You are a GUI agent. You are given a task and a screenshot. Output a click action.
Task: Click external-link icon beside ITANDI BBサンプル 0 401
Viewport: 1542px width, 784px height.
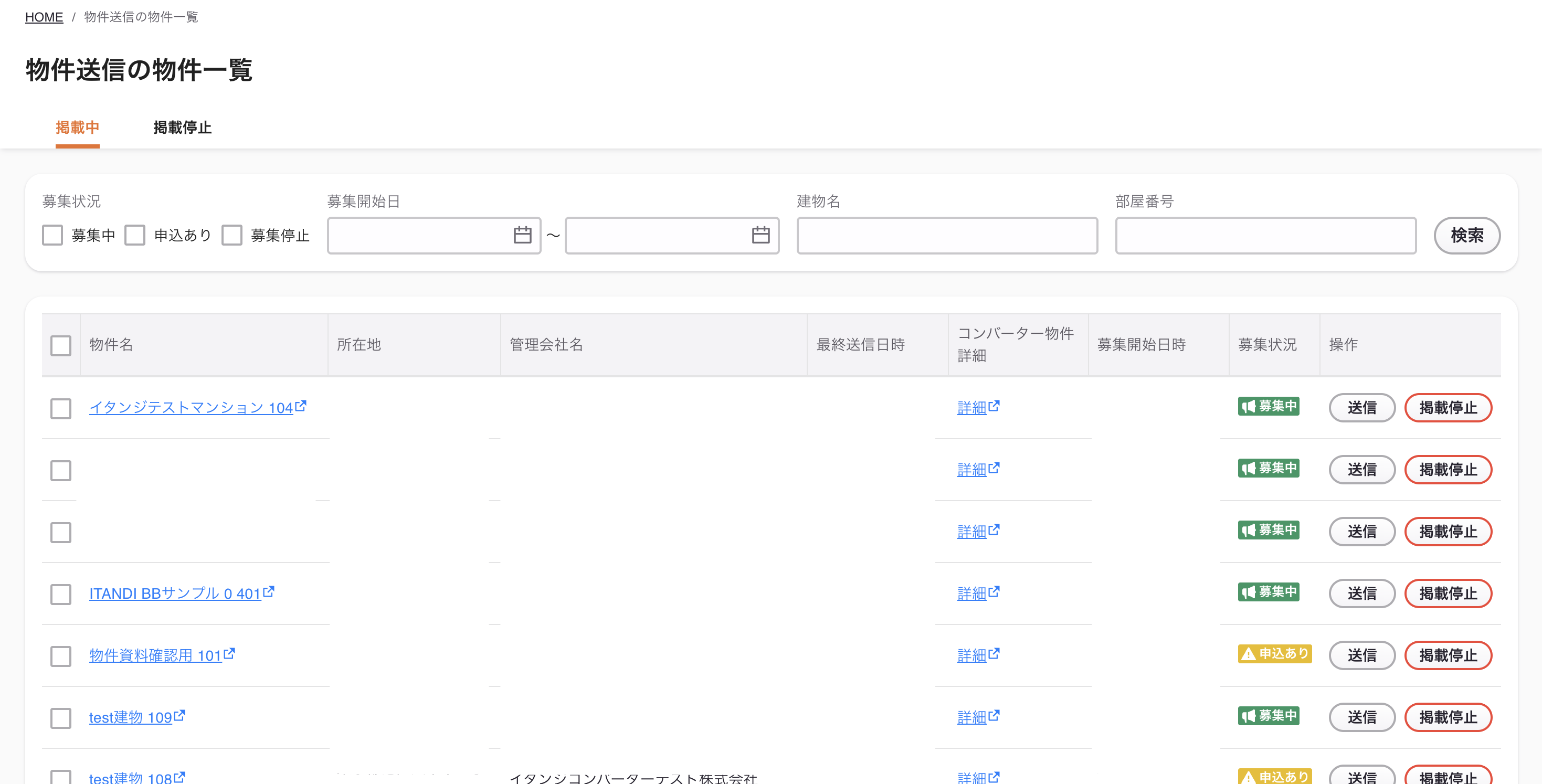point(269,591)
